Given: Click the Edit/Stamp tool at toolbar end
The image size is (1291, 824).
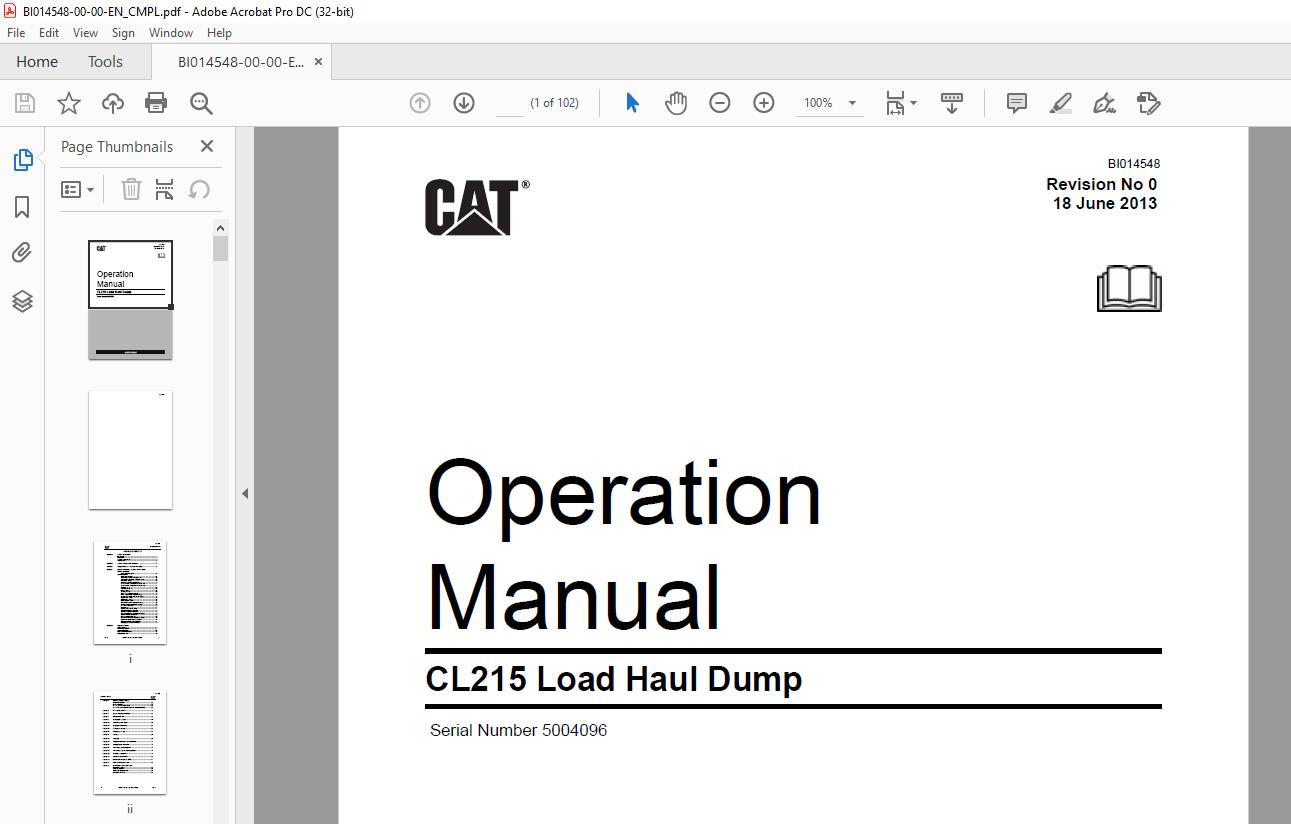Looking at the screenshot, I should coord(1148,103).
